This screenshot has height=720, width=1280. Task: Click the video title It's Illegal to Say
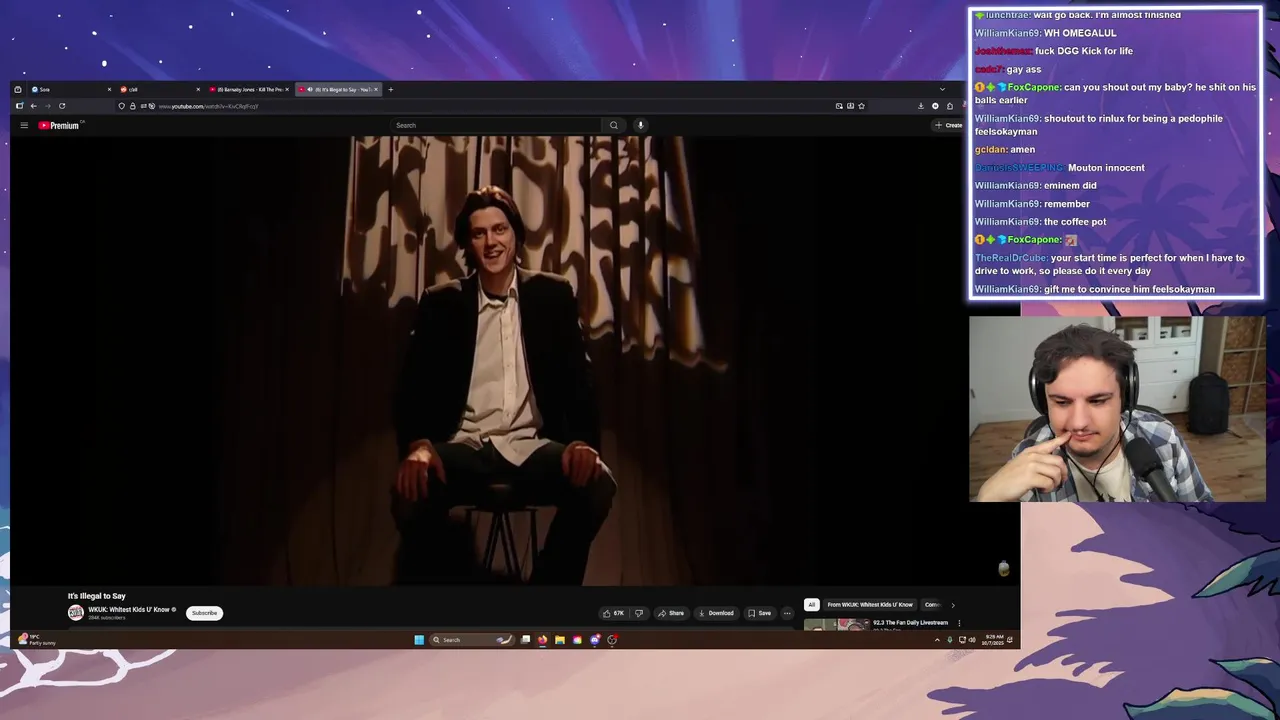pyautogui.click(x=97, y=596)
